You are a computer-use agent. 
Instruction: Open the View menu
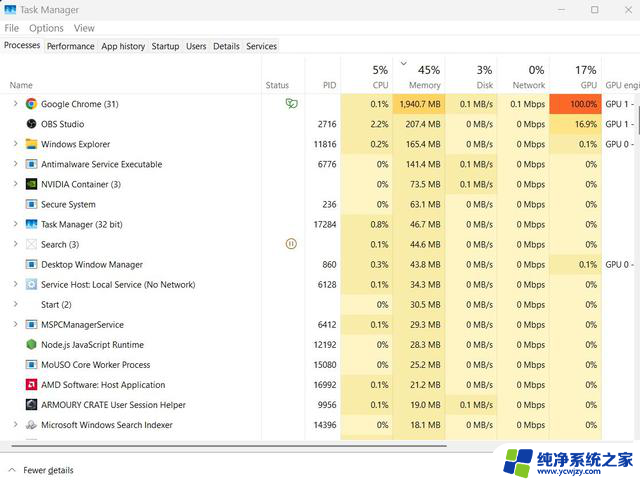(84, 28)
